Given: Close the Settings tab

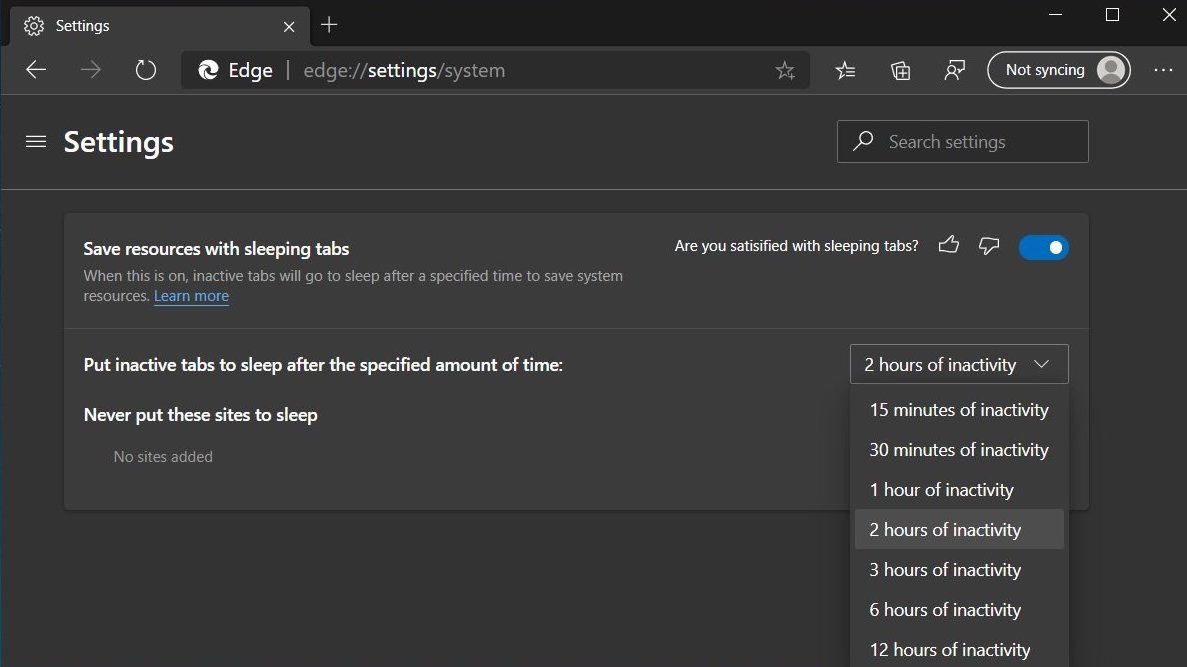Looking at the screenshot, I should coord(288,26).
